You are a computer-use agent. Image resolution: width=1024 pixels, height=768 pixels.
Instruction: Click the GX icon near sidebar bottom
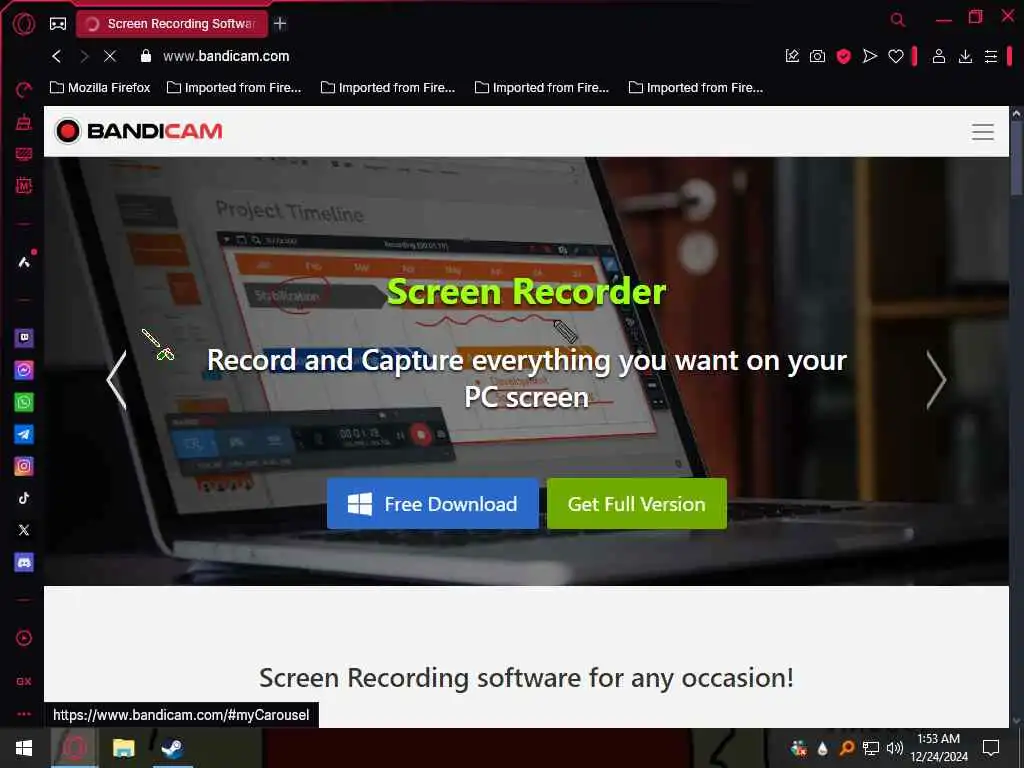[x=24, y=681]
